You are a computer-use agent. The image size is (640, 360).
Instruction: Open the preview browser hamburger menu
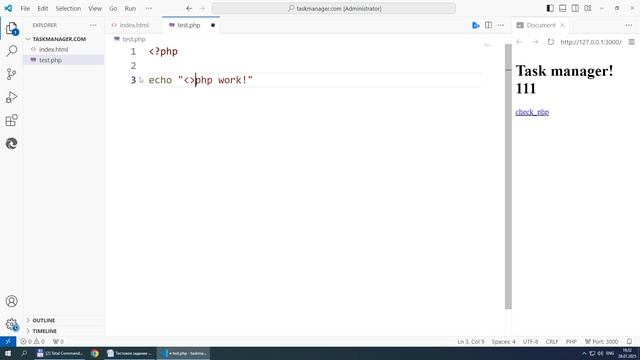click(x=631, y=42)
